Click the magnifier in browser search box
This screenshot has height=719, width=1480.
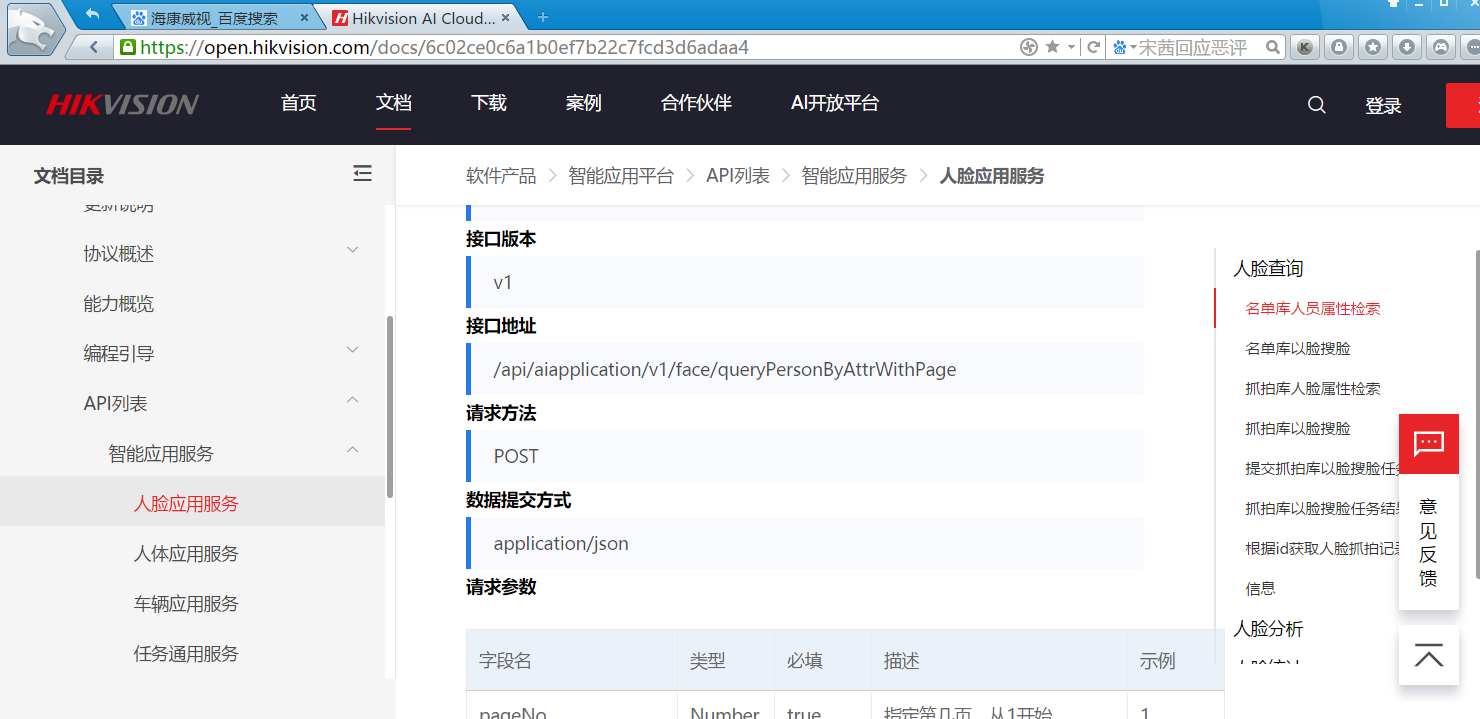coord(1273,47)
